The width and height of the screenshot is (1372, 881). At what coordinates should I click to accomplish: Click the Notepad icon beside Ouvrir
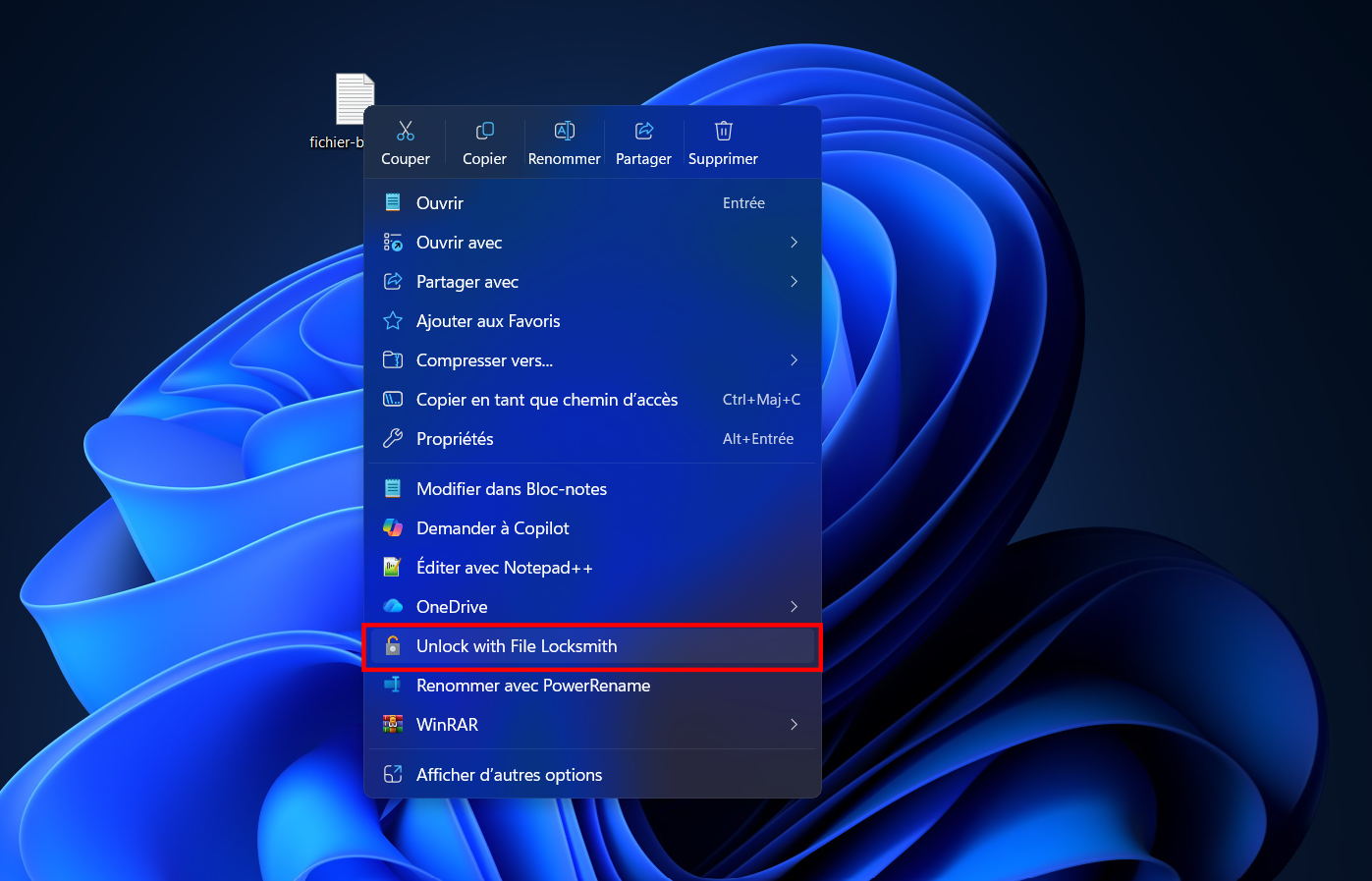[x=393, y=203]
